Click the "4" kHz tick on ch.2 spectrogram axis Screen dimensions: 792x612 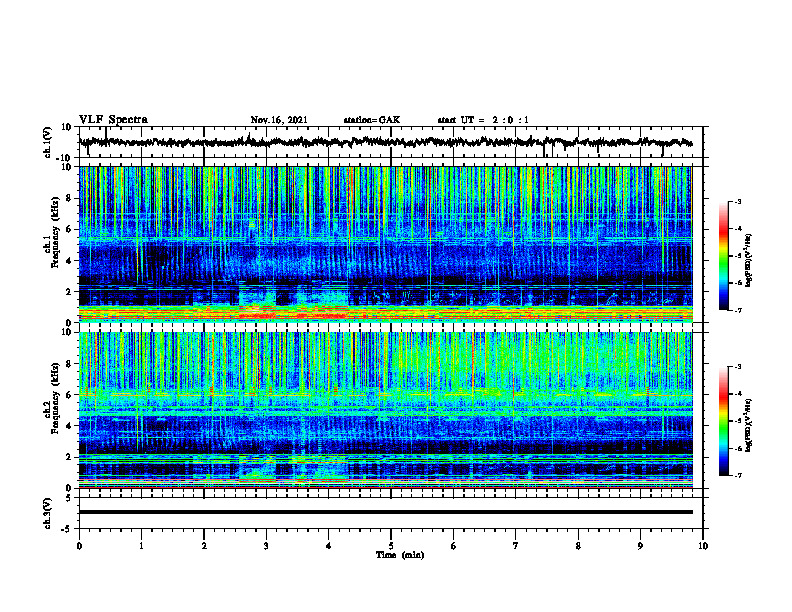click(x=70, y=426)
